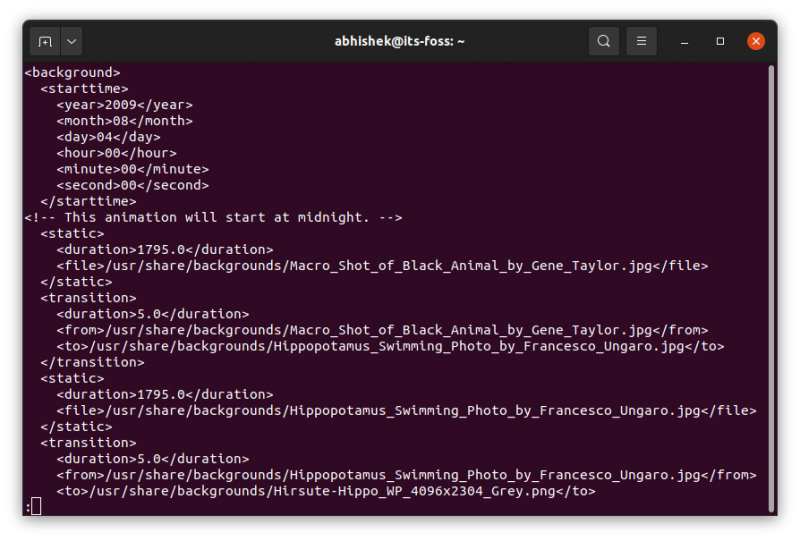
Task: Click the opening <starttime> tag
Action: pos(85,89)
